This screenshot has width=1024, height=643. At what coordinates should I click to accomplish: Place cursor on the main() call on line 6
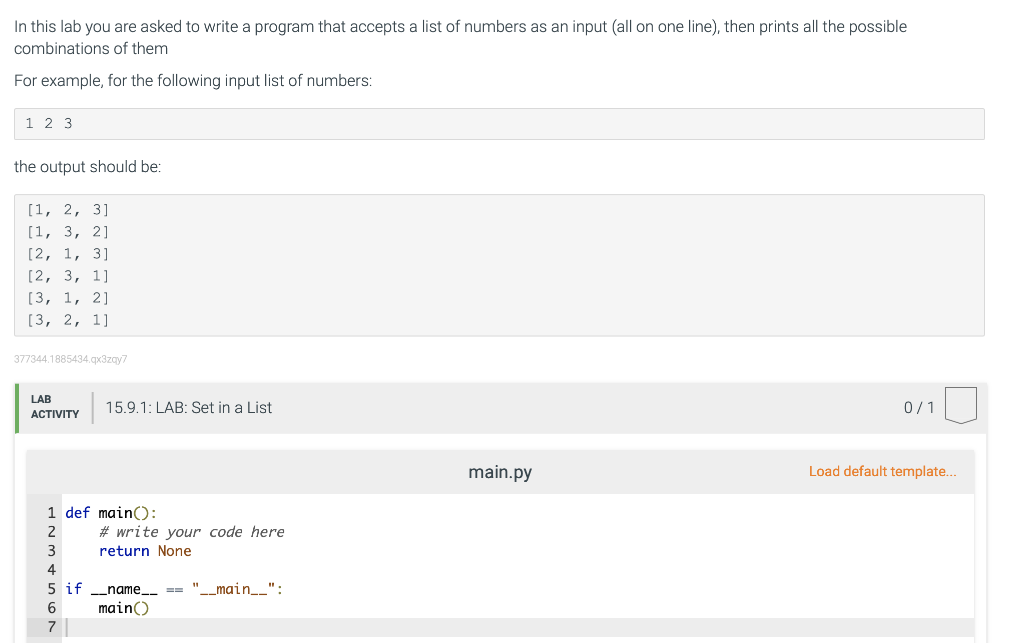pos(123,608)
